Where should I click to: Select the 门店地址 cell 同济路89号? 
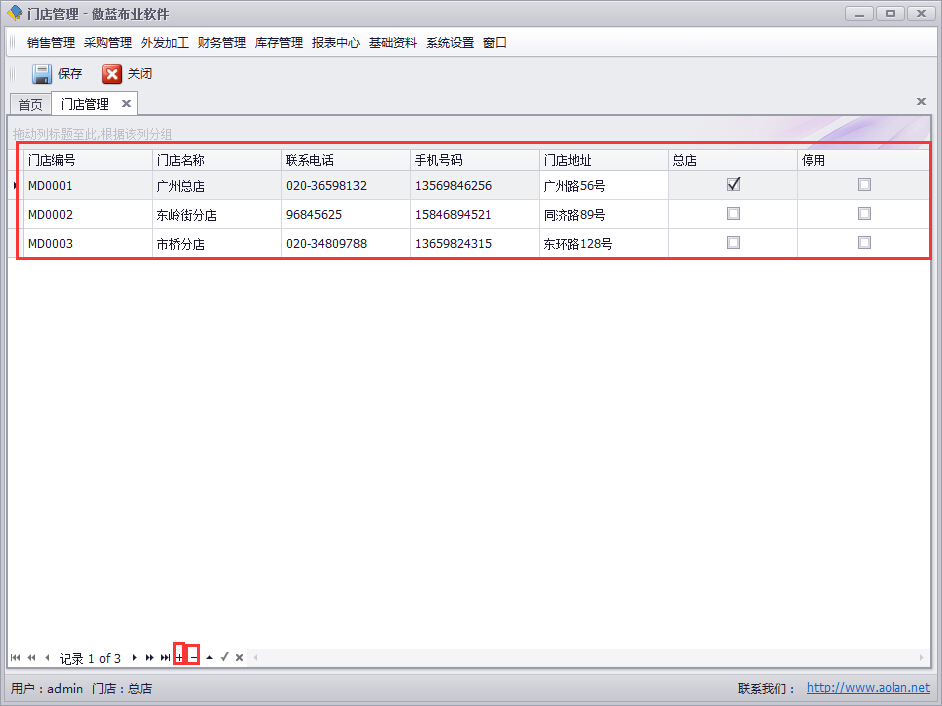[575, 215]
